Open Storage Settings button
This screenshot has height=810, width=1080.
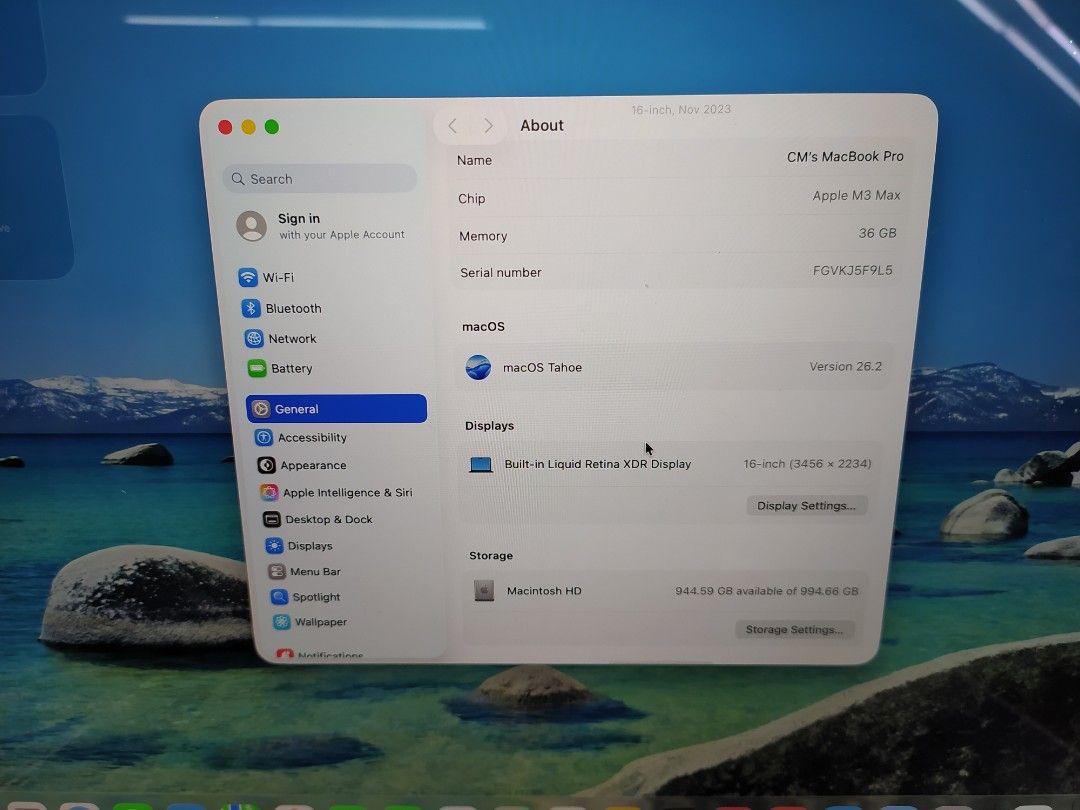click(794, 630)
